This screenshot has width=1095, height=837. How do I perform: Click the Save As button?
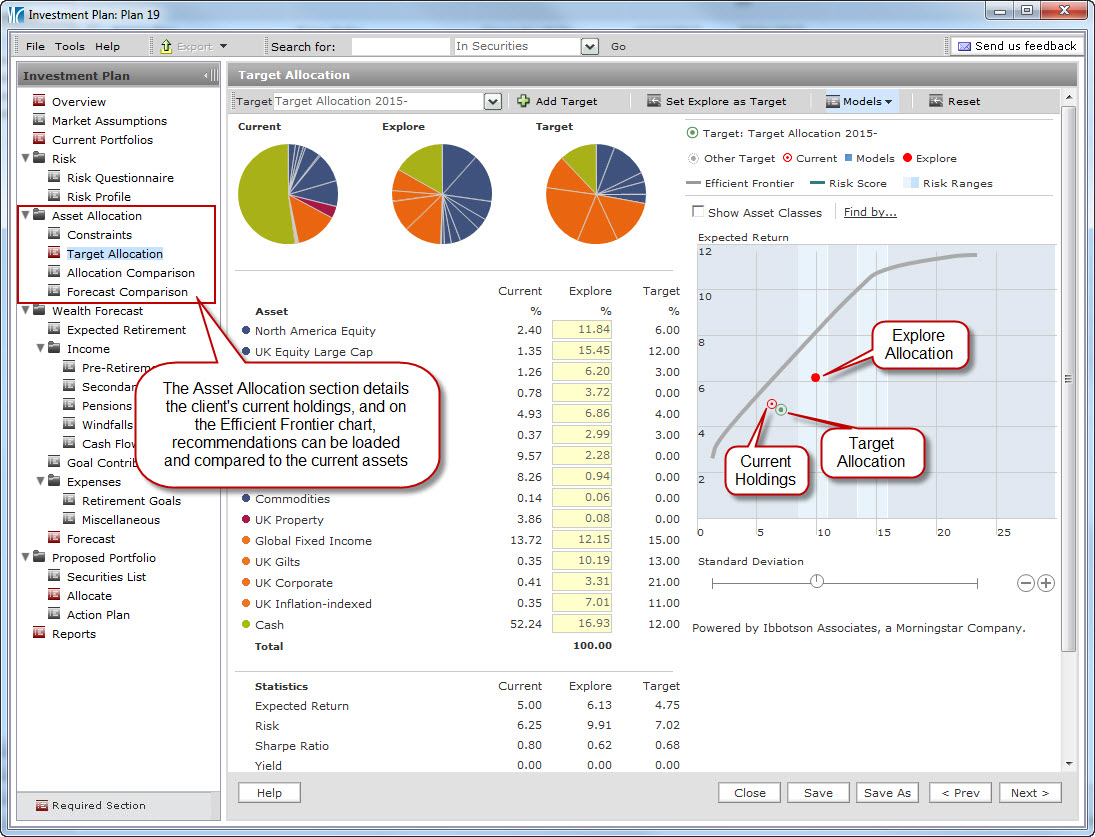point(887,793)
